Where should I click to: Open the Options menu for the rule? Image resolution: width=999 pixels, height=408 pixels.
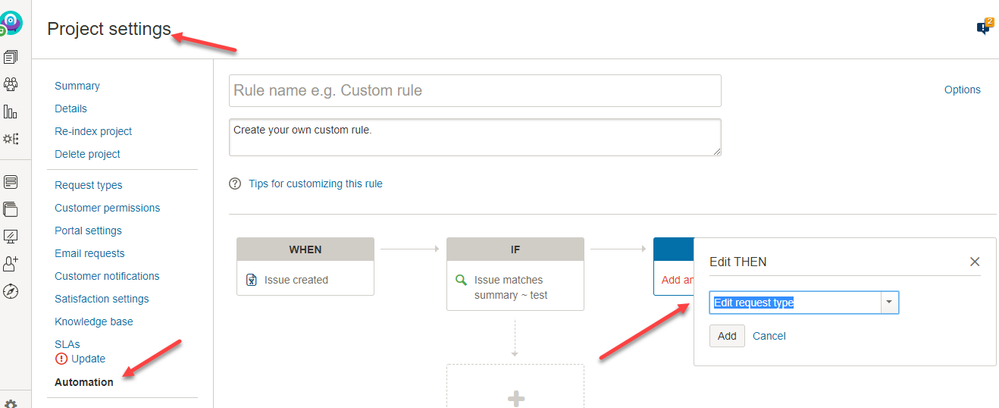click(962, 90)
